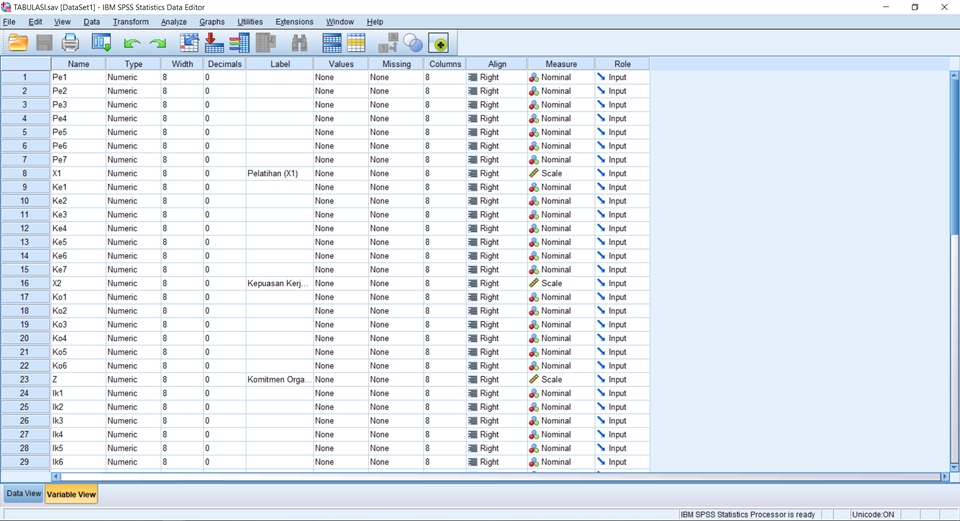
Task: Open Type cell for Pe3 row
Action: point(133,105)
